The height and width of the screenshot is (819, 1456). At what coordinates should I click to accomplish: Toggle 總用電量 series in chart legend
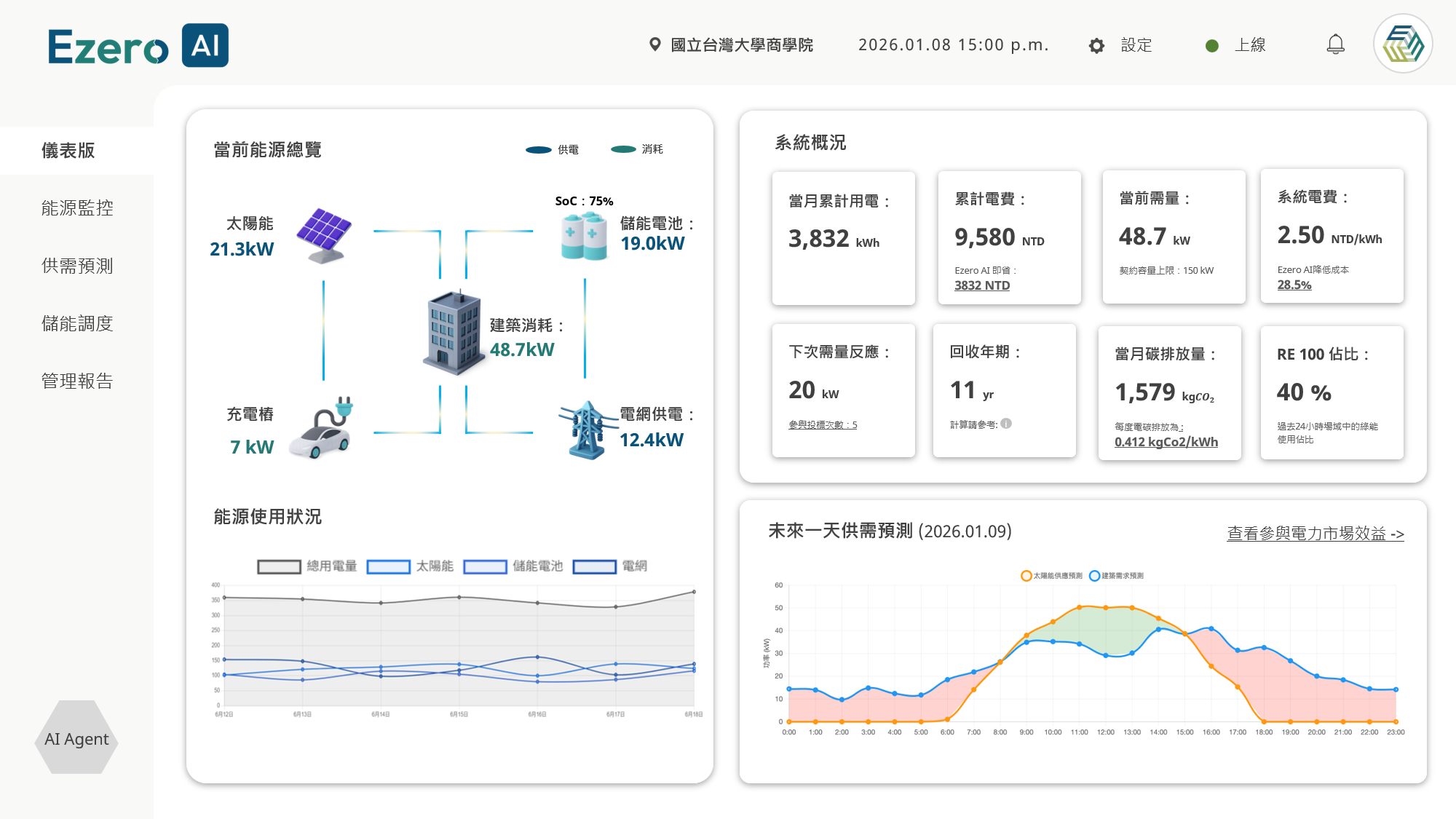pos(280,566)
